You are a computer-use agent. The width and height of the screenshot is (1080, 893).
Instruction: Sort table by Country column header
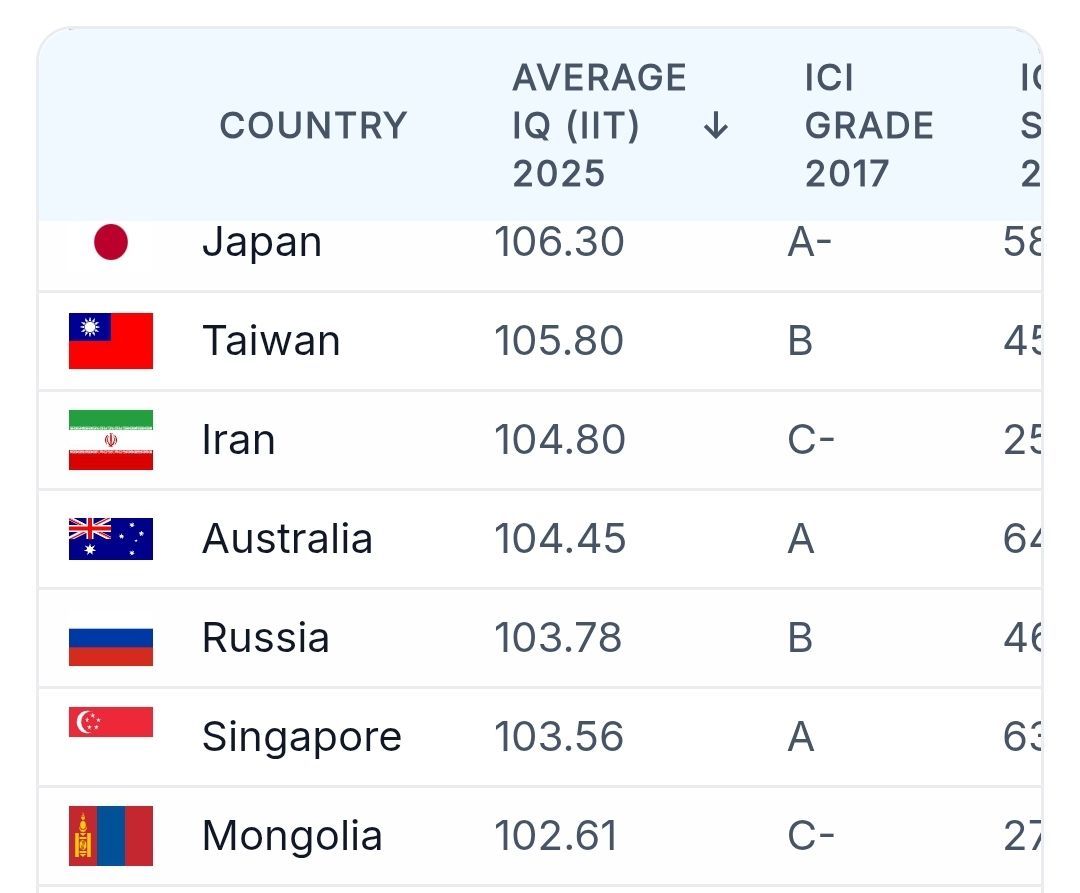(x=313, y=126)
